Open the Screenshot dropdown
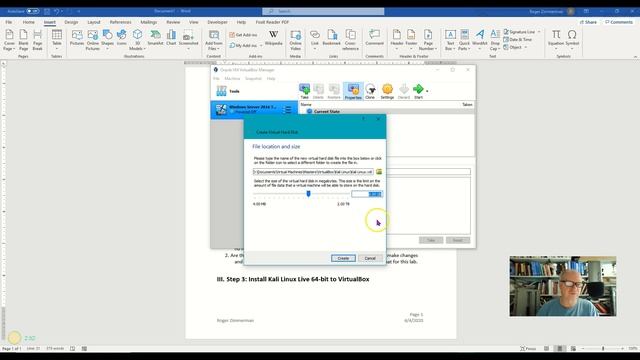The height and width of the screenshot is (360, 640). click(188, 40)
